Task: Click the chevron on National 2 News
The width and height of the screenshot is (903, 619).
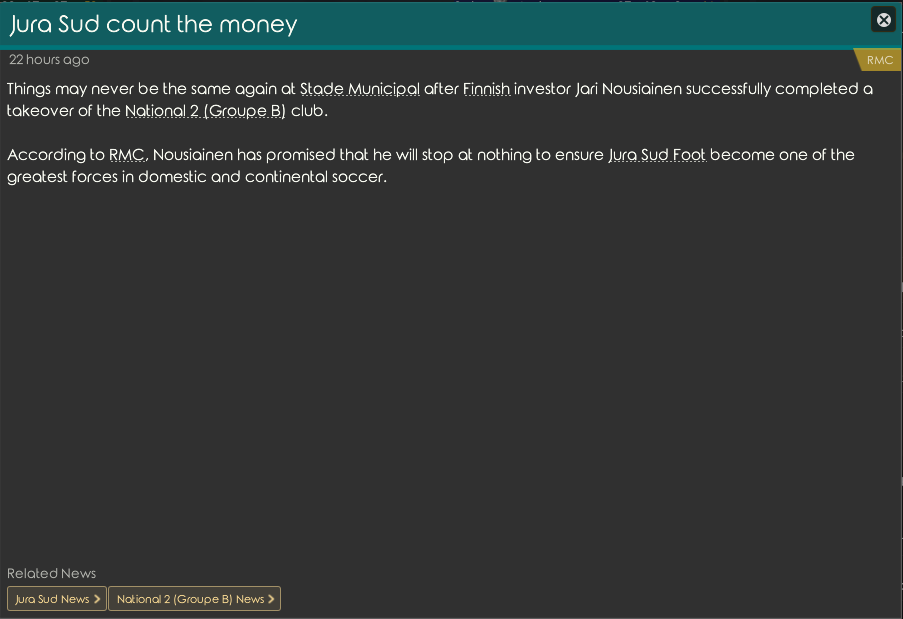Action: click(271, 599)
